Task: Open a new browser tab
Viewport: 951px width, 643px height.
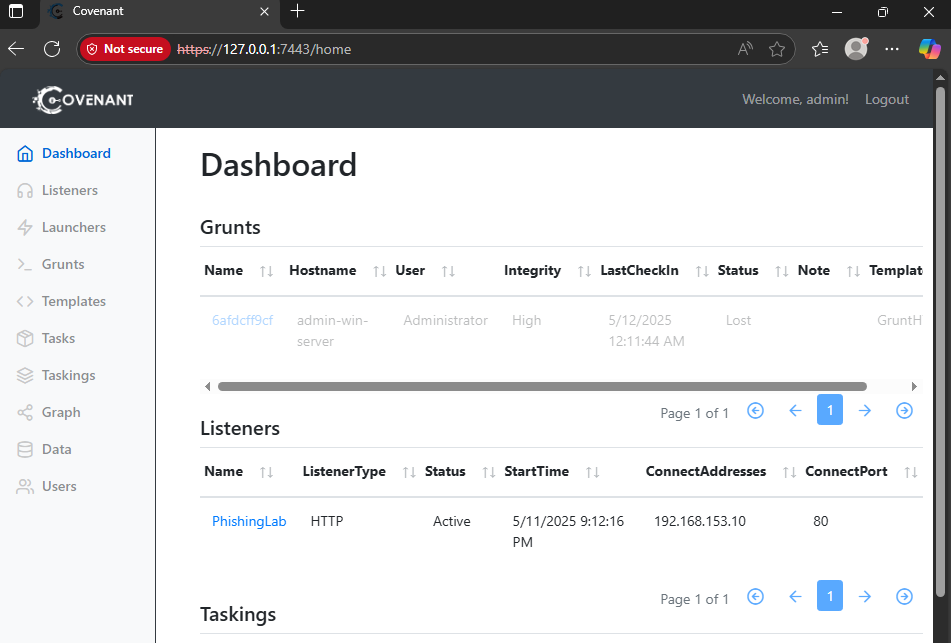Action: 297,11
